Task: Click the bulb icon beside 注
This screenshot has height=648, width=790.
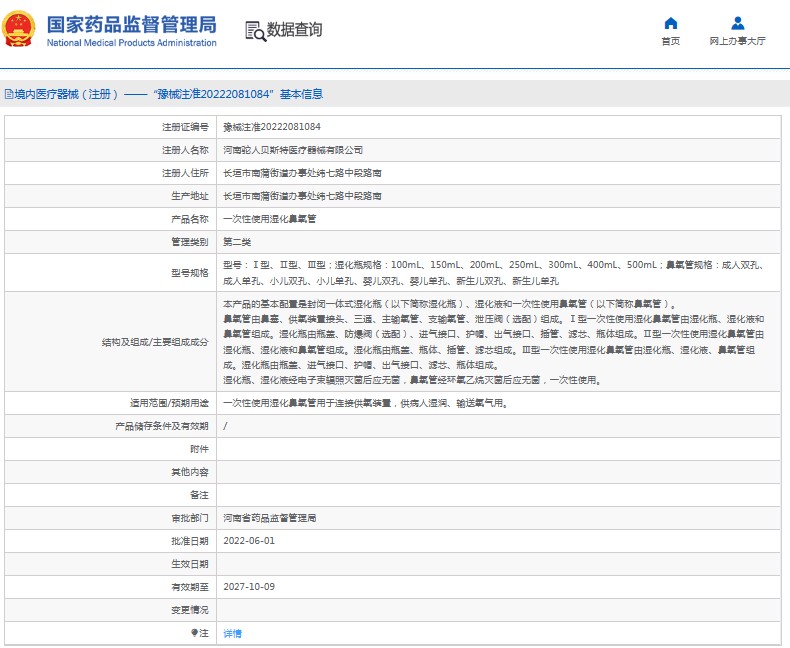Action: tap(194, 633)
